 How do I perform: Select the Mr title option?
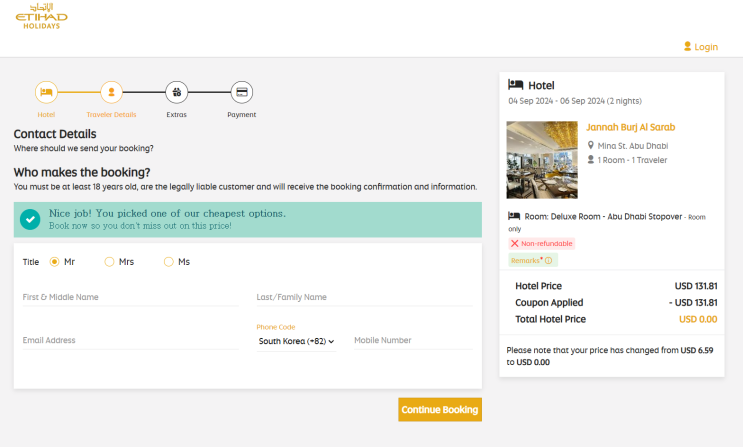point(55,262)
